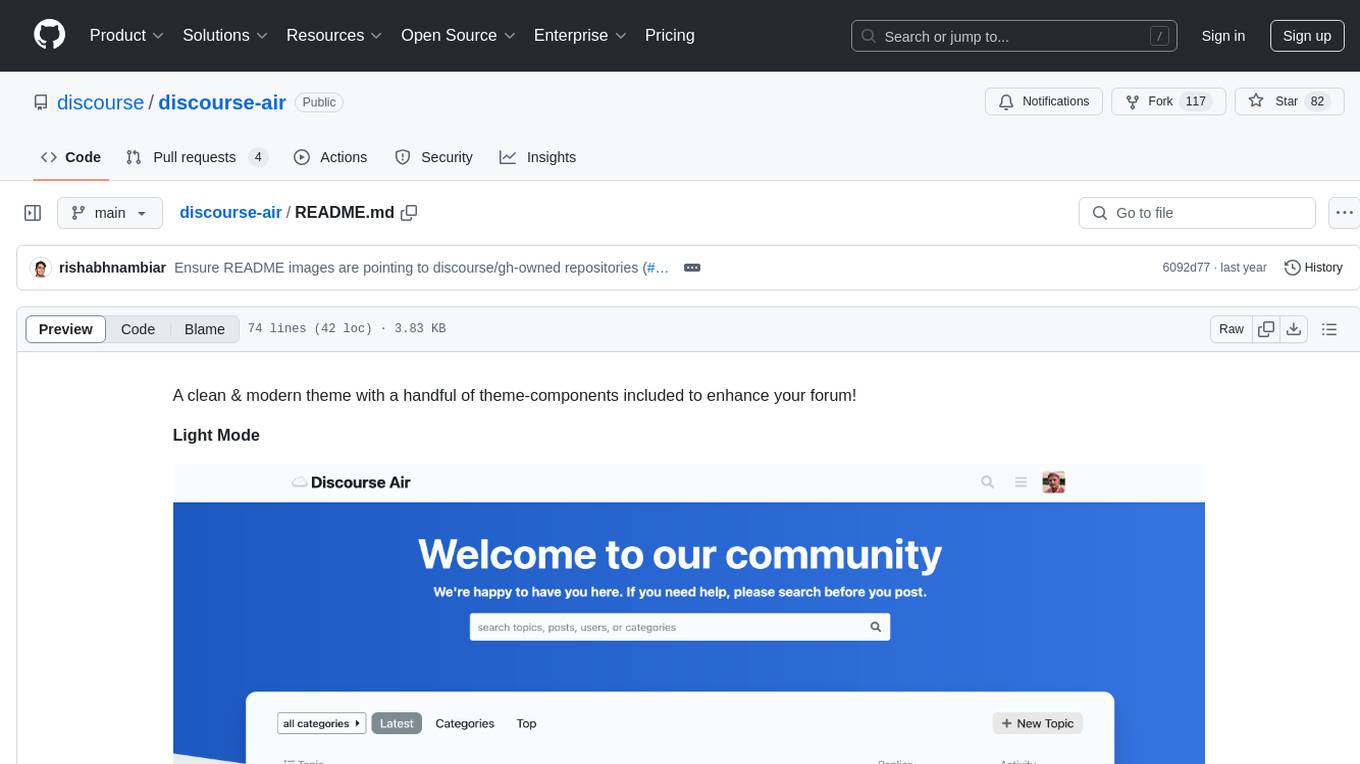The height and width of the screenshot is (764, 1360).
Task: Open the document outline icon
Action: 1329,329
